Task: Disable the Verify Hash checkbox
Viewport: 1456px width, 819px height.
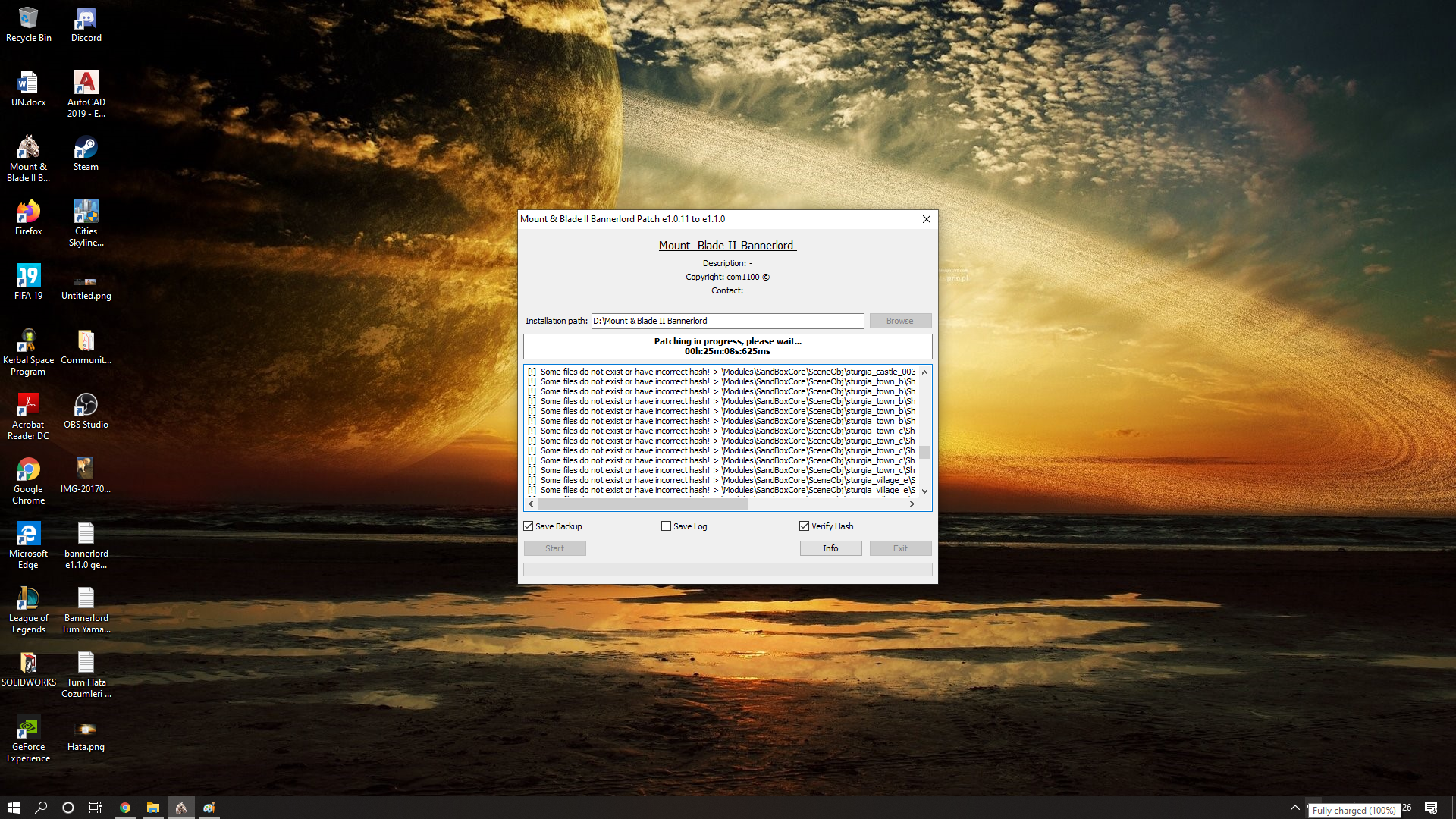Action: 805,526
